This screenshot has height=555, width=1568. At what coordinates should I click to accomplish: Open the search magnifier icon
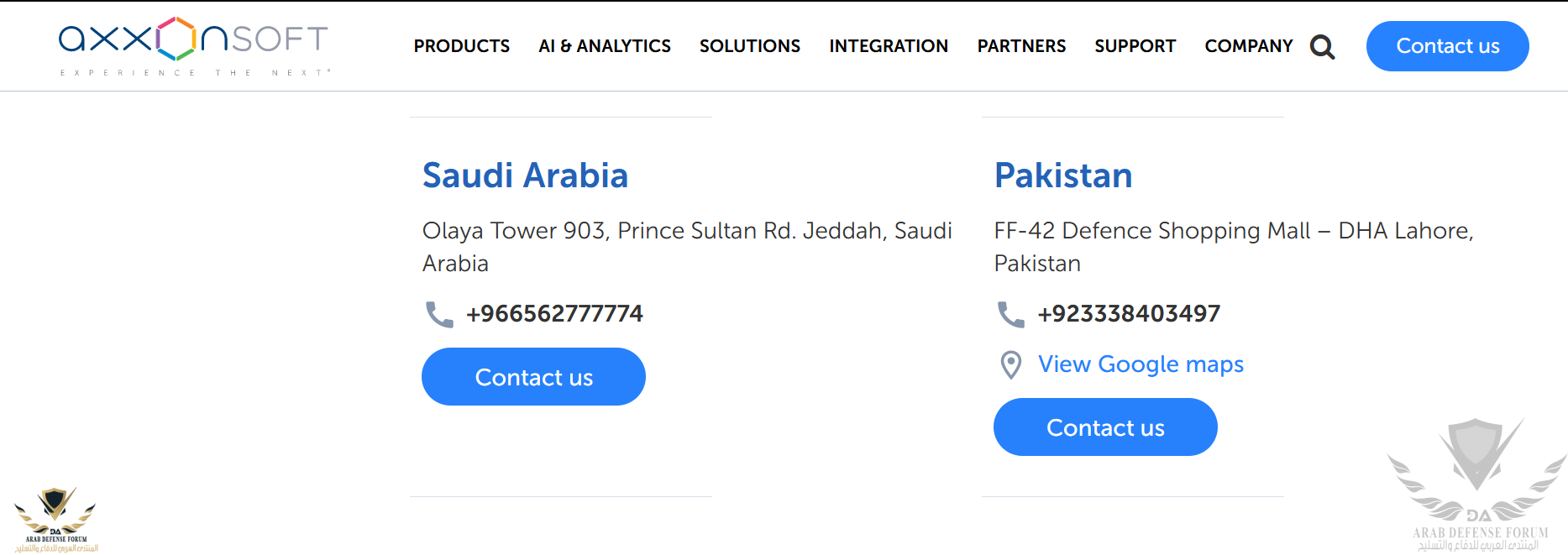coord(1322,47)
